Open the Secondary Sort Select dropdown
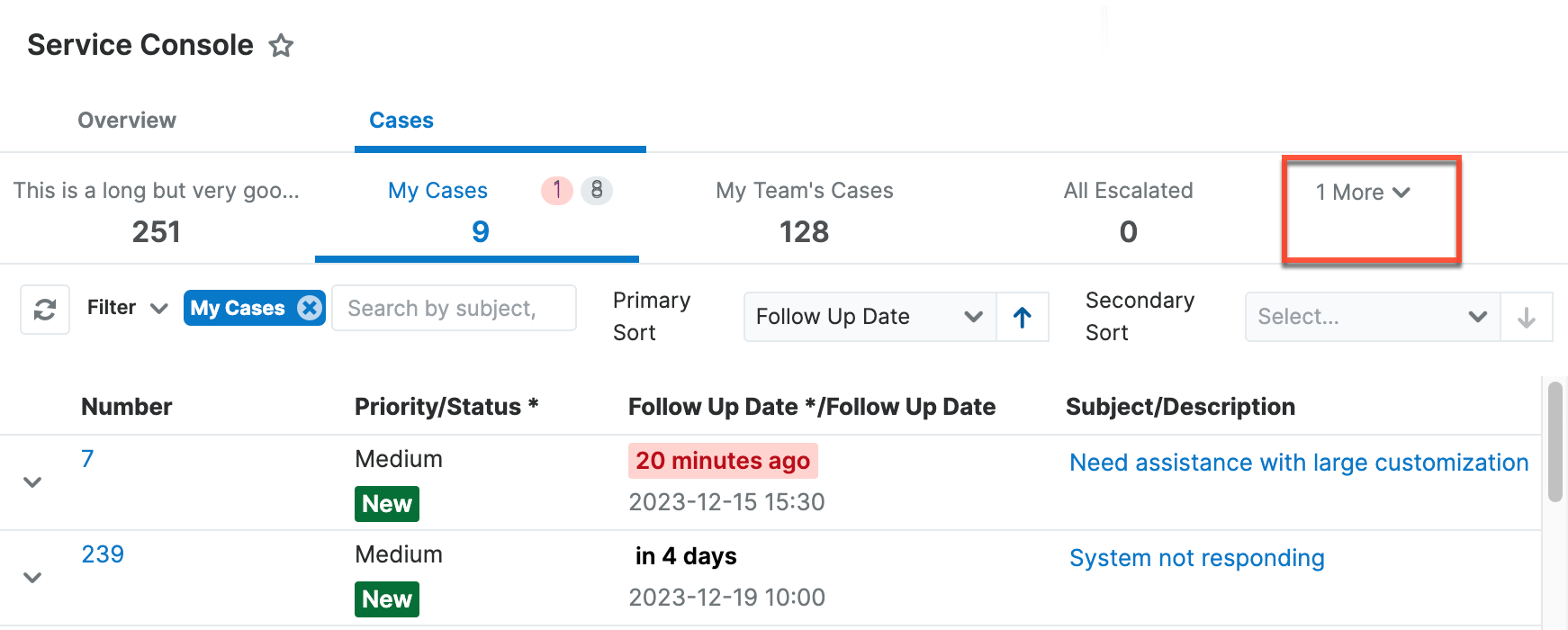The width and height of the screenshot is (1568, 630). (x=1372, y=317)
